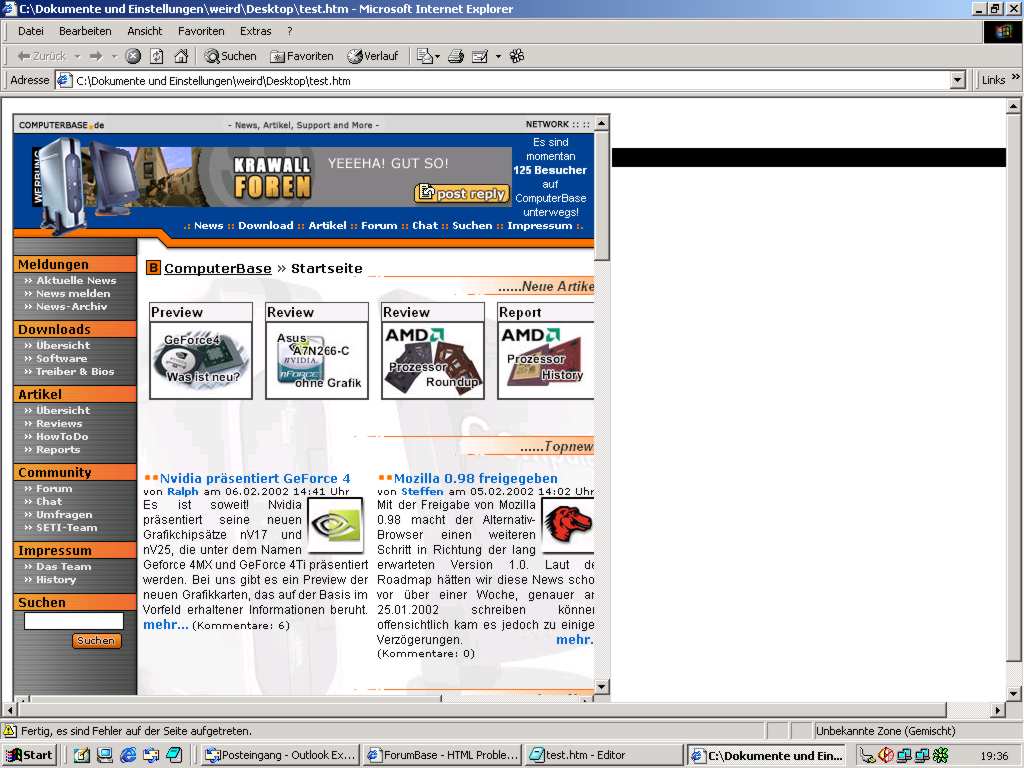Click the Download link in the site navigation
This screenshot has width=1024, height=768.
[x=266, y=225]
